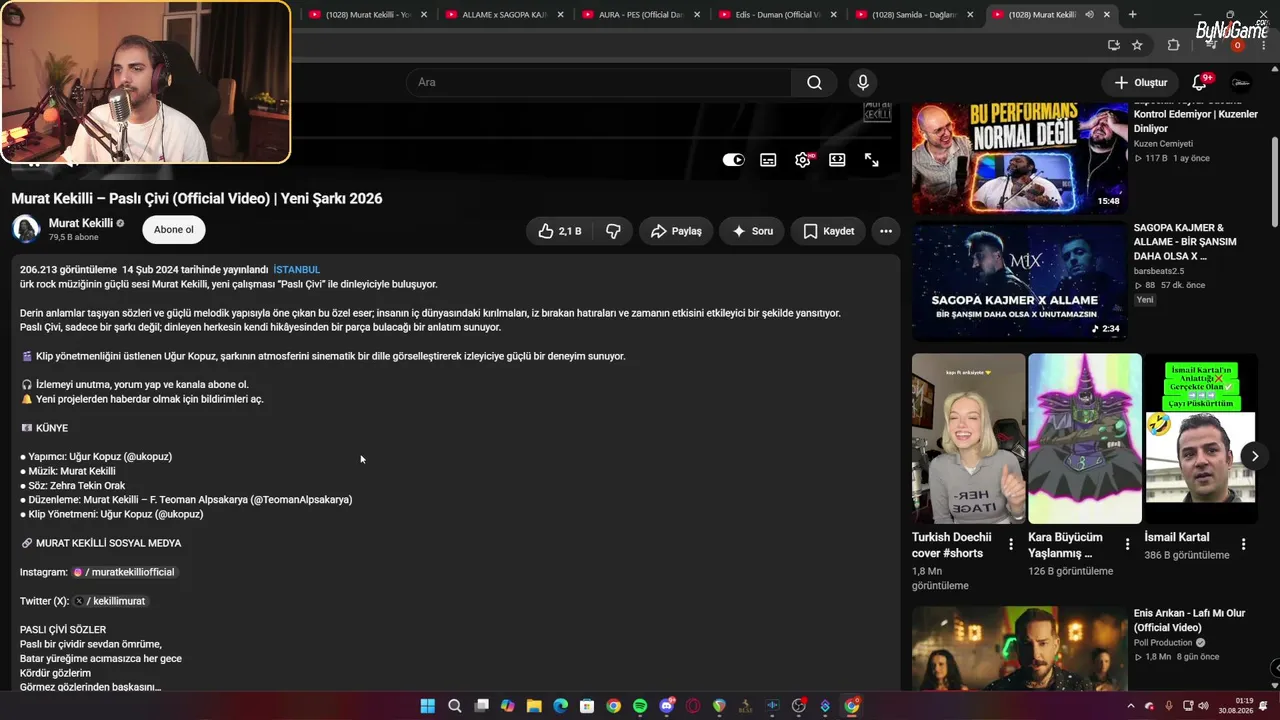1280x720 pixels.
Task: Open a new browser tab
Action: click(1132, 15)
